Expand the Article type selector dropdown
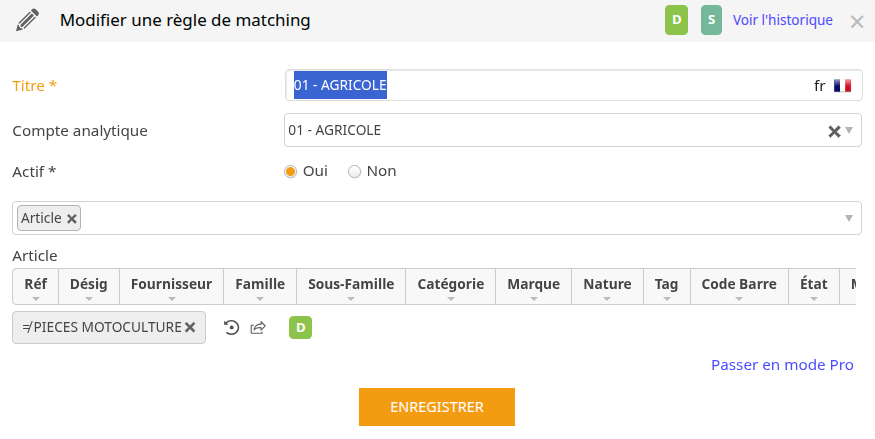This screenshot has height=439, width=875. pyautogui.click(x=849, y=218)
